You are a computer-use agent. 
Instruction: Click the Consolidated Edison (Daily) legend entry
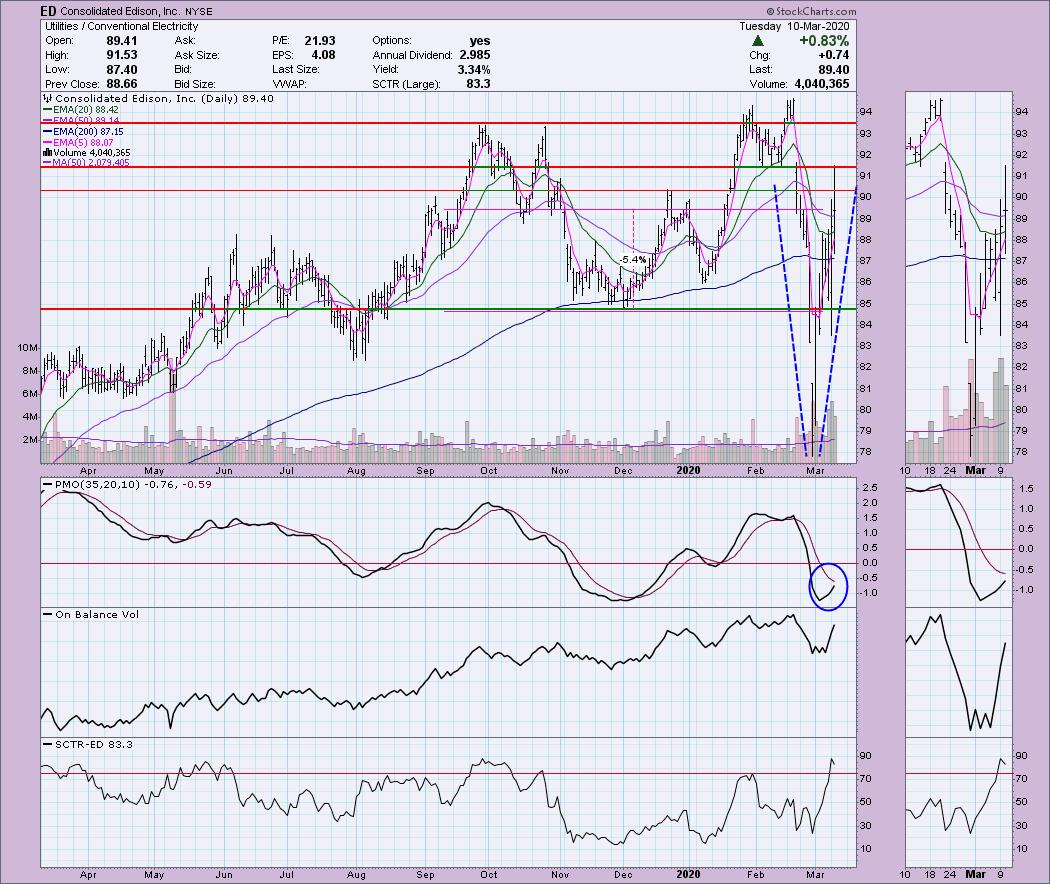(x=165, y=98)
